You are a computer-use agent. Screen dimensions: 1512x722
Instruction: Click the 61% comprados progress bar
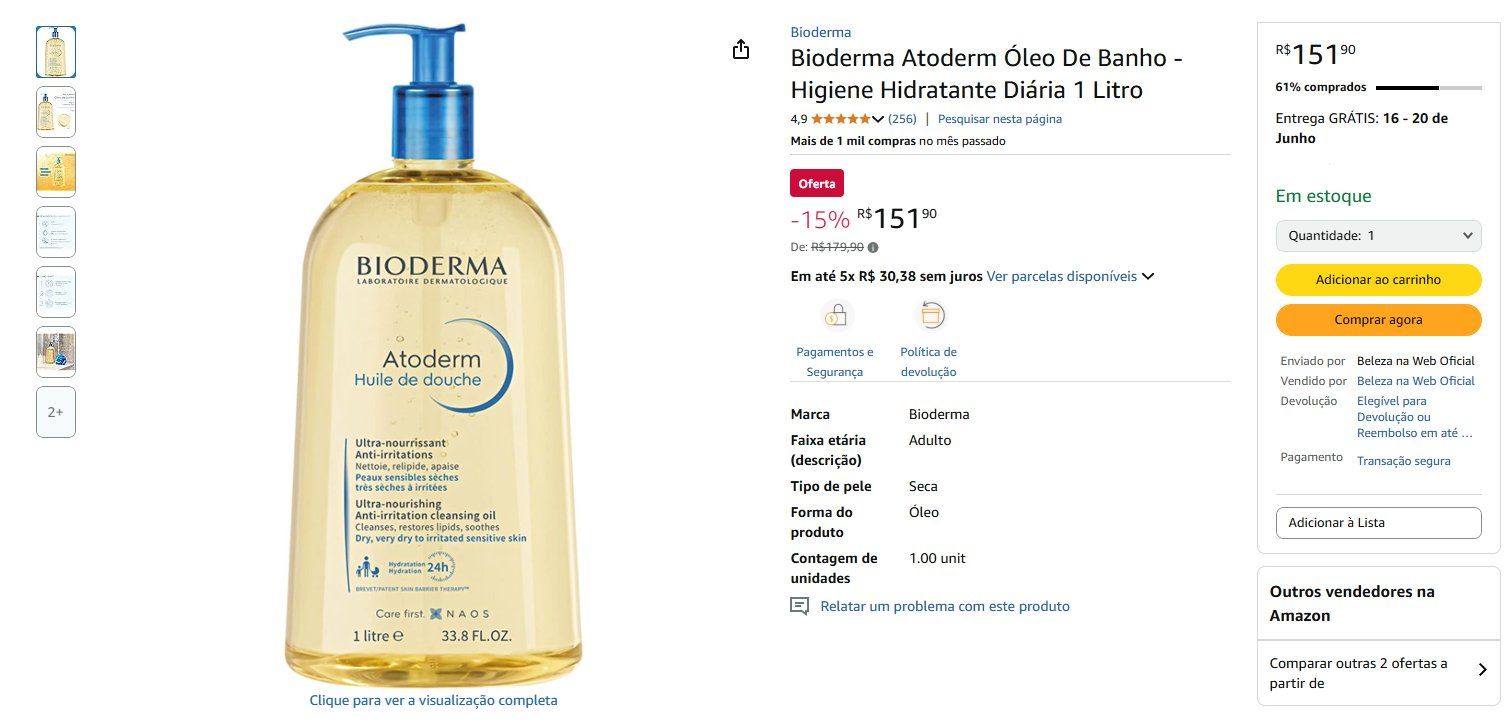pos(1429,88)
